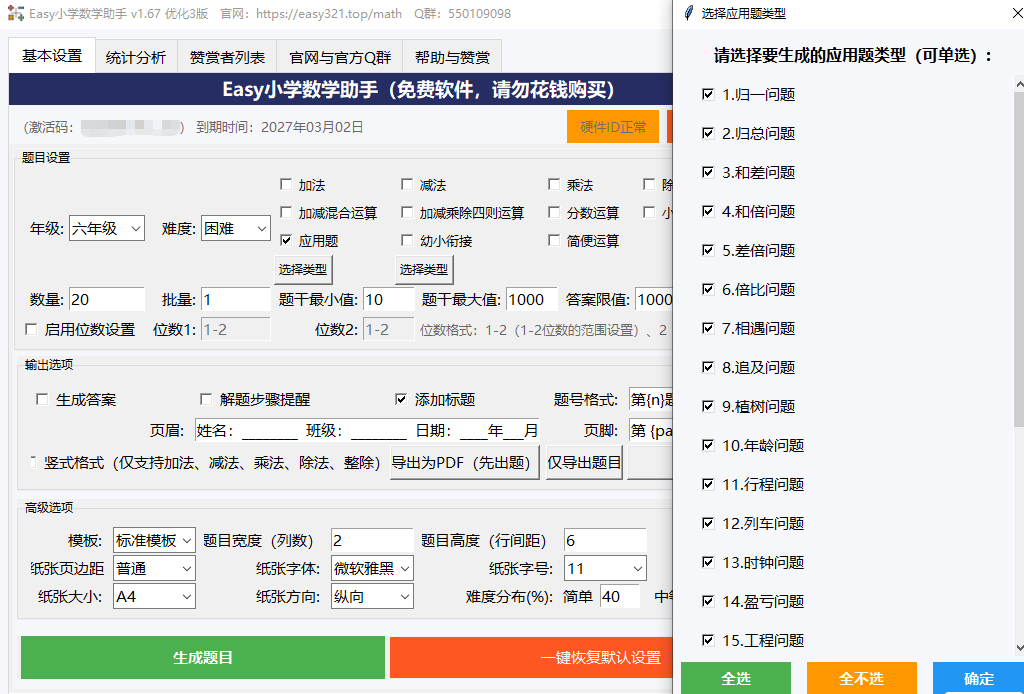Viewport: 1024px width, 694px height.
Task: Click scrollbar down arrow in type list
Action: coord(1019,648)
